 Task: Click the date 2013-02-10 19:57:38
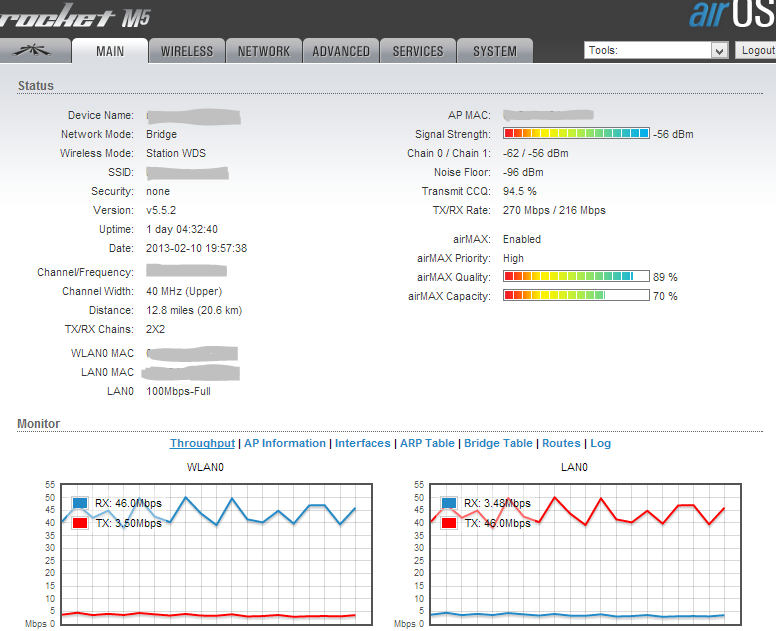coord(196,248)
